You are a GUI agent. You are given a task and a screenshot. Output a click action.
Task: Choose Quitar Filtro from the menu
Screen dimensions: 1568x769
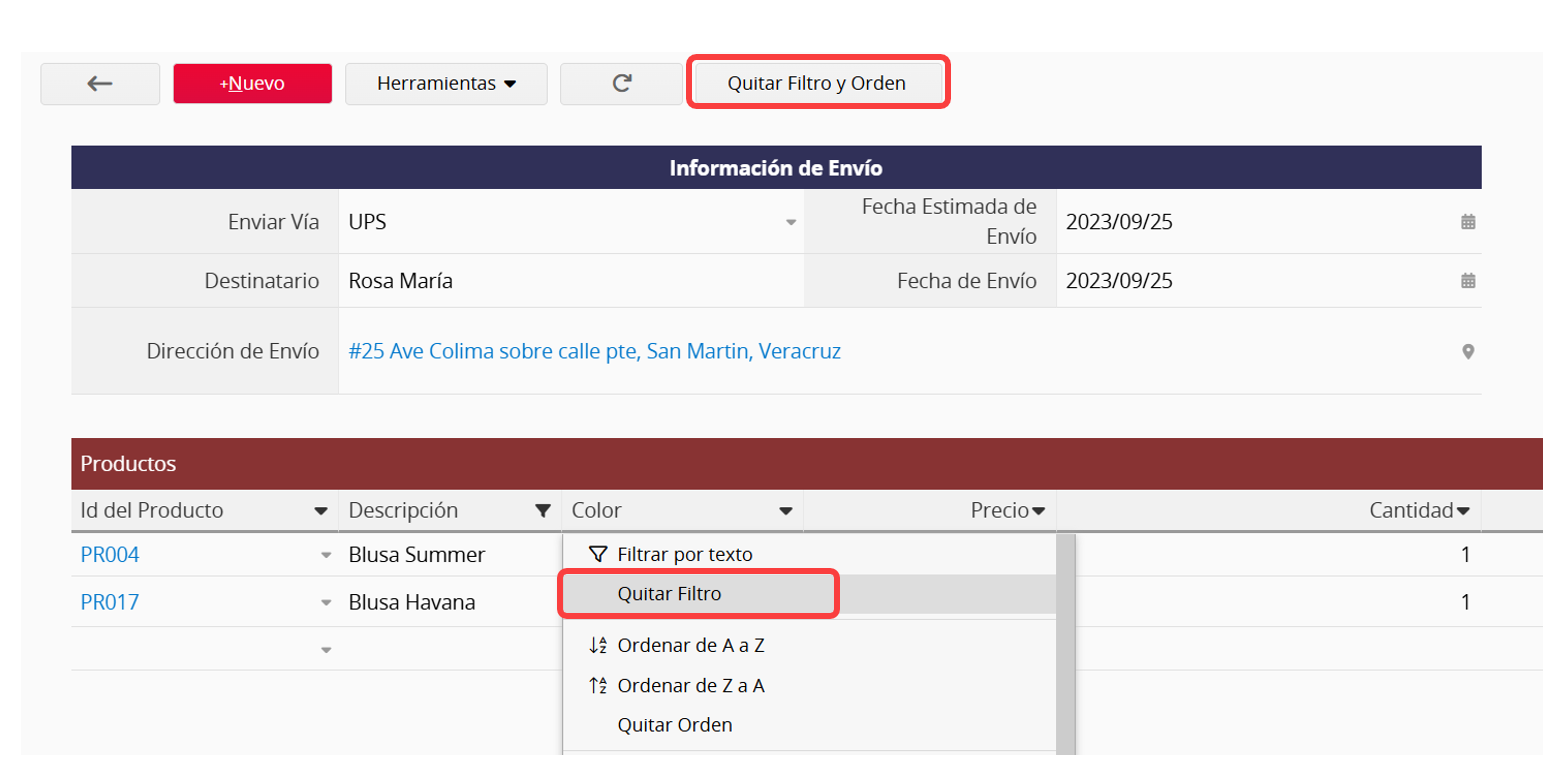(669, 594)
